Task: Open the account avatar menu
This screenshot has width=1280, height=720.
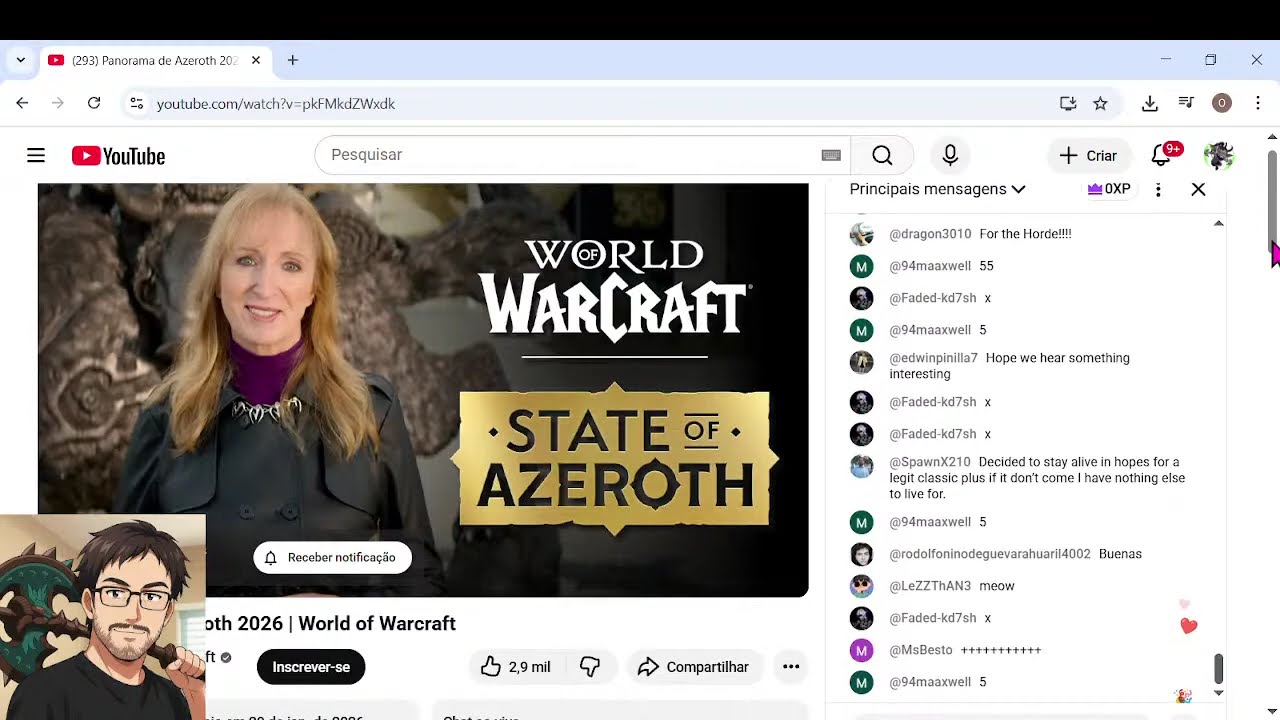Action: point(1219,155)
